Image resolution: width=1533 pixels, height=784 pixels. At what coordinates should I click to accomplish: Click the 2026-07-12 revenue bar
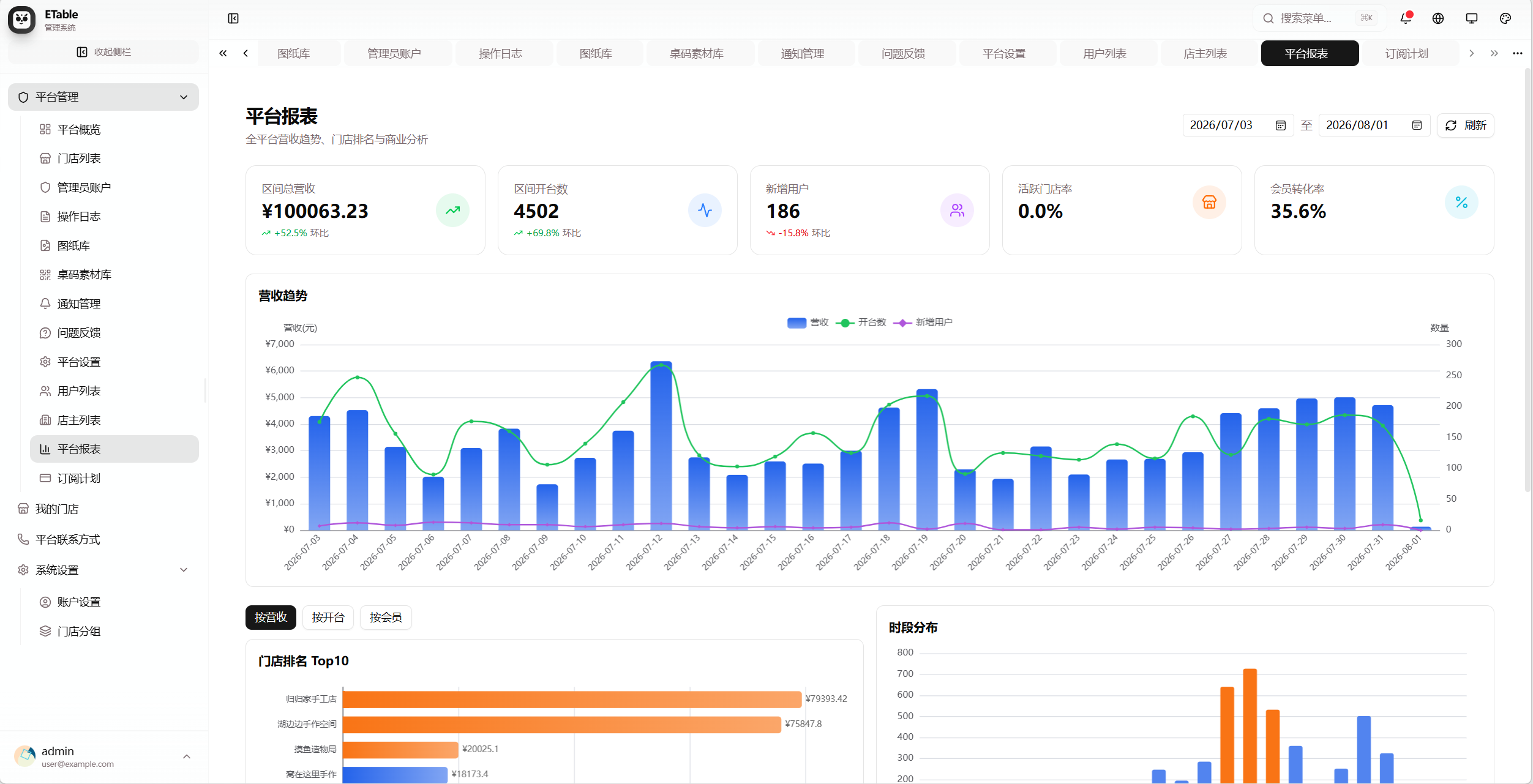click(x=661, y=446)
